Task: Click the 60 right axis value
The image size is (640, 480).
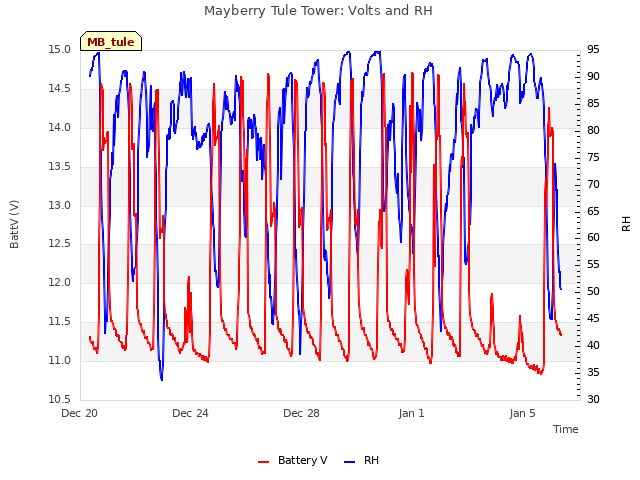Action: (593, 238)
